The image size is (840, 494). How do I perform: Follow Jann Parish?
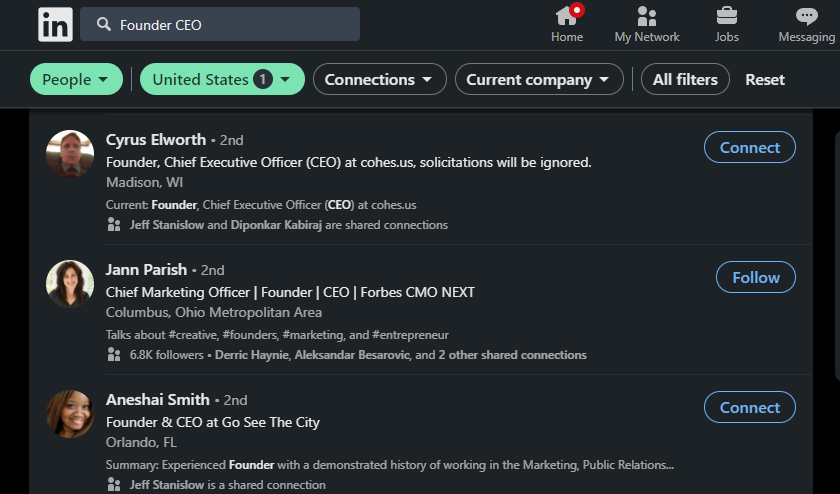tap(755, 277)
